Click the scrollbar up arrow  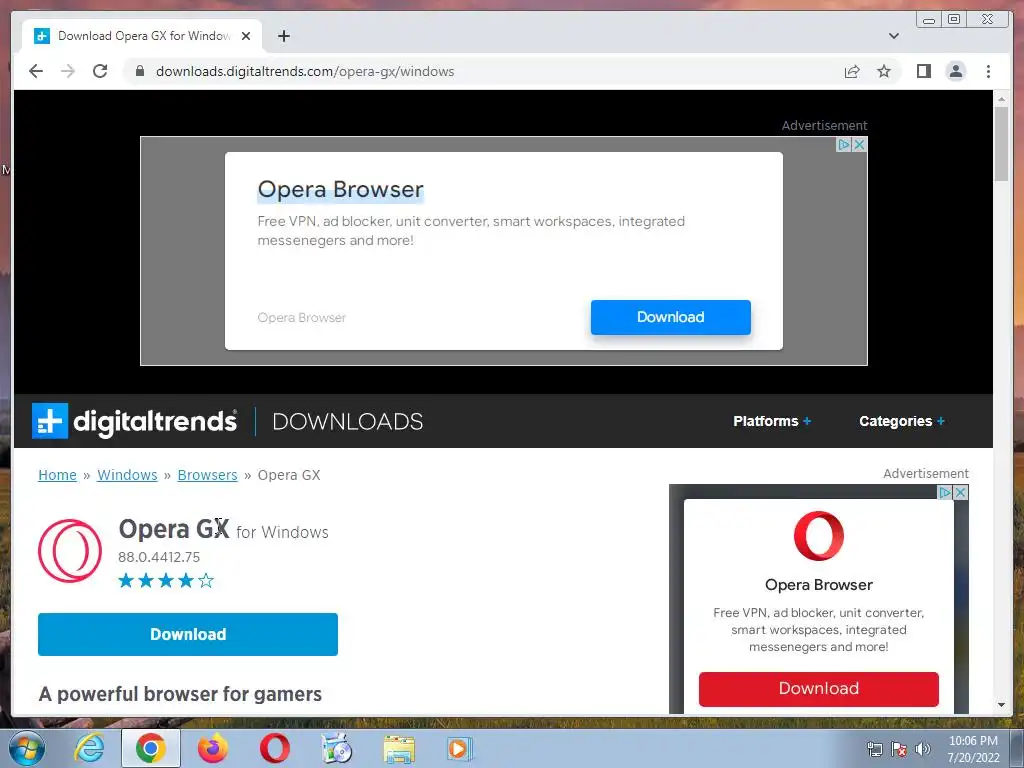[x=1001, y=99]
